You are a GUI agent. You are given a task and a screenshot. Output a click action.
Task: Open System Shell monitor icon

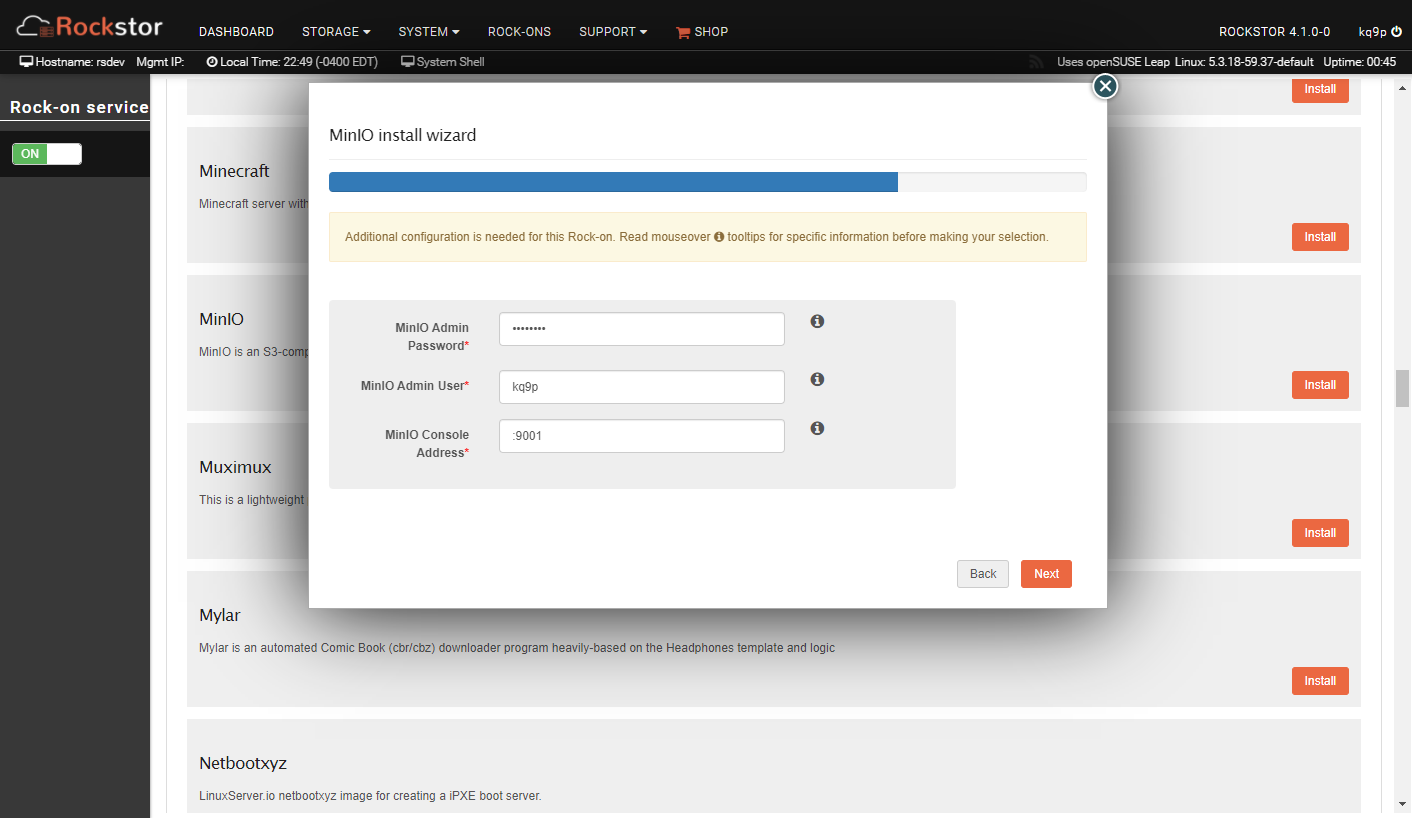[x=407, y=62]
